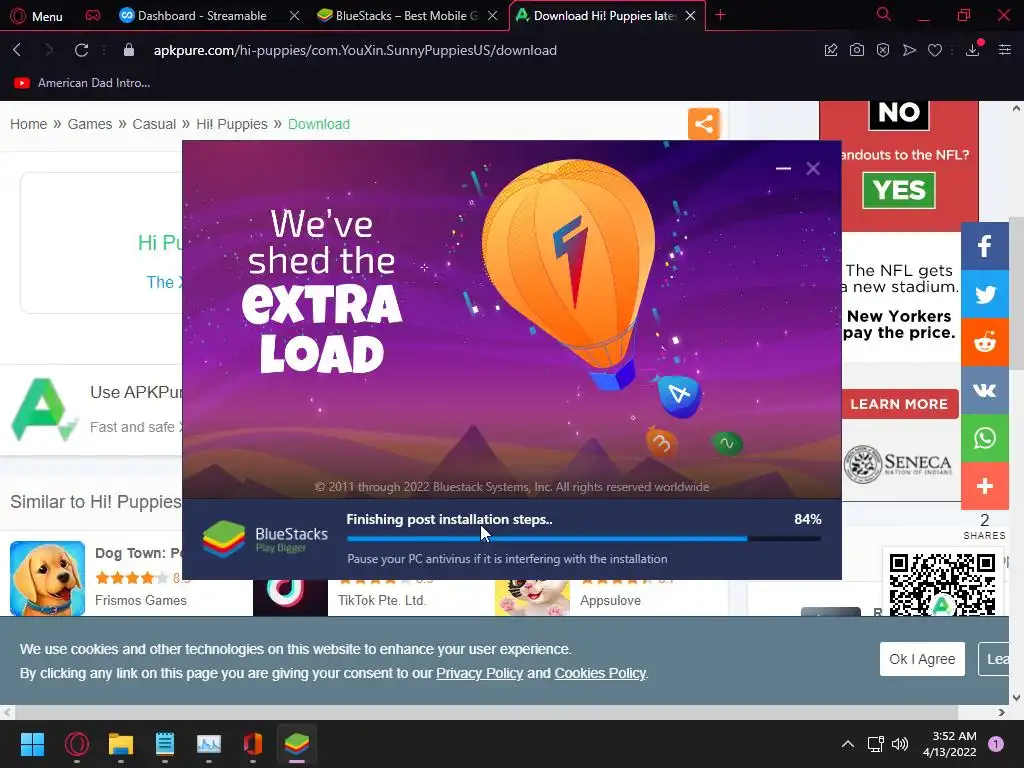The height and width of the screenshot is (768, 1024).
Task: Open BlueStacks from the taskbar
Action: pos(296,744)
